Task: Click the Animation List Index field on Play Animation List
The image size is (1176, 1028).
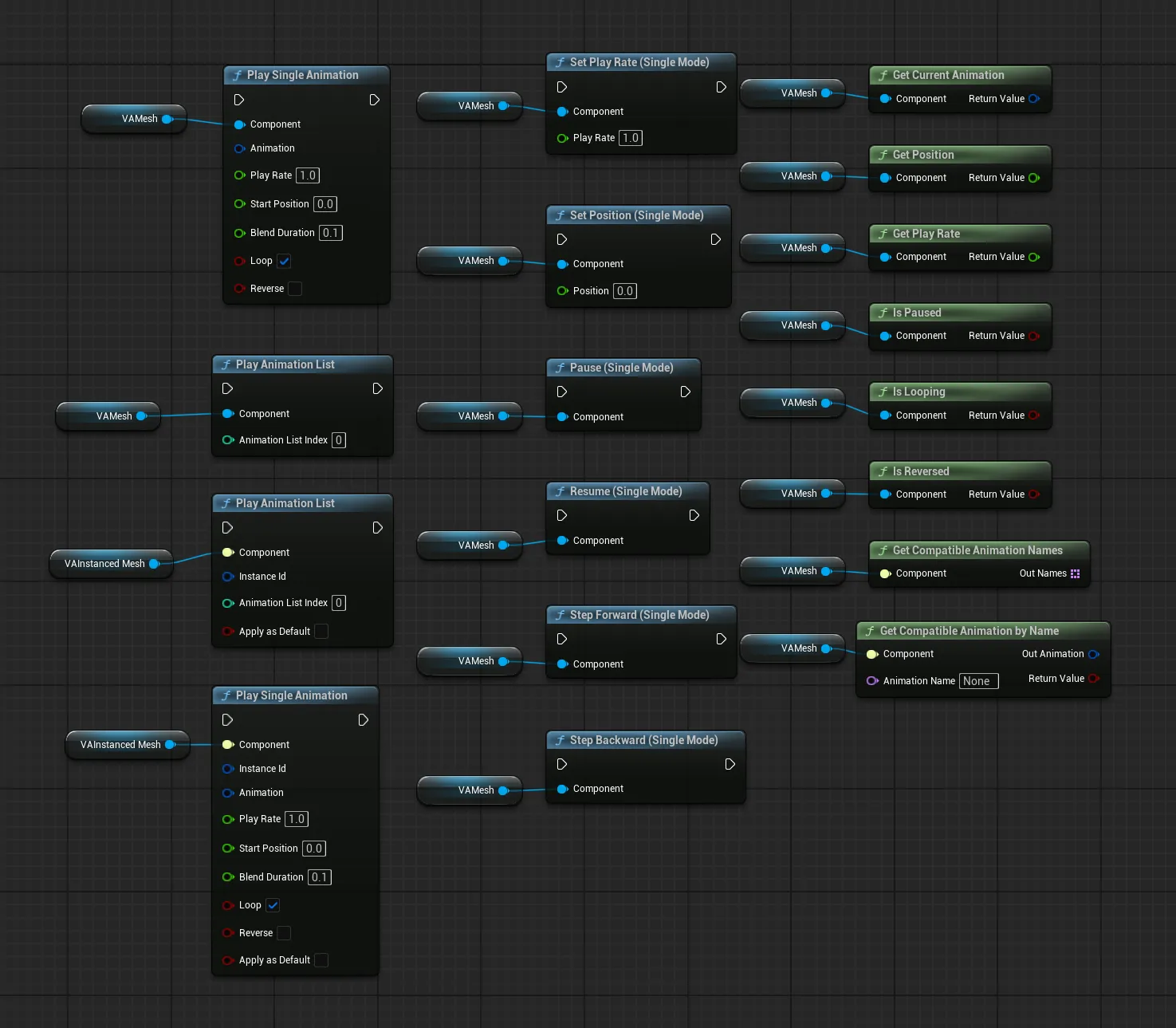Action: (x=338, y=439)
